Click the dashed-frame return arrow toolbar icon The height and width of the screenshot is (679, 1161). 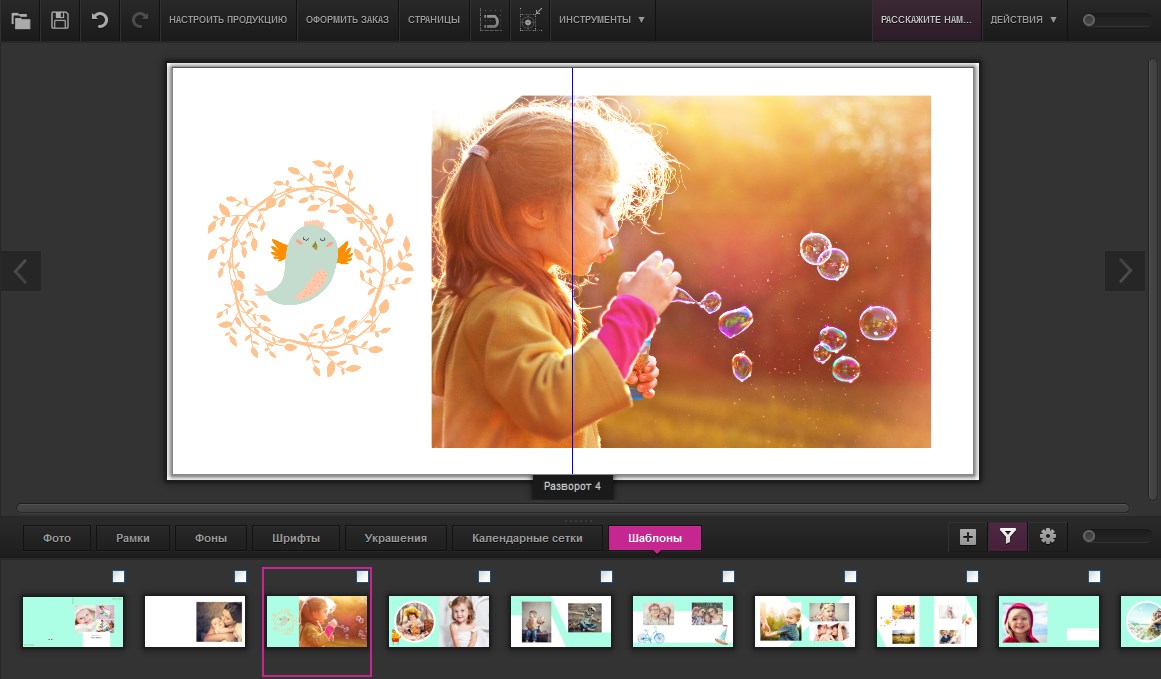[x=490, y=20]
